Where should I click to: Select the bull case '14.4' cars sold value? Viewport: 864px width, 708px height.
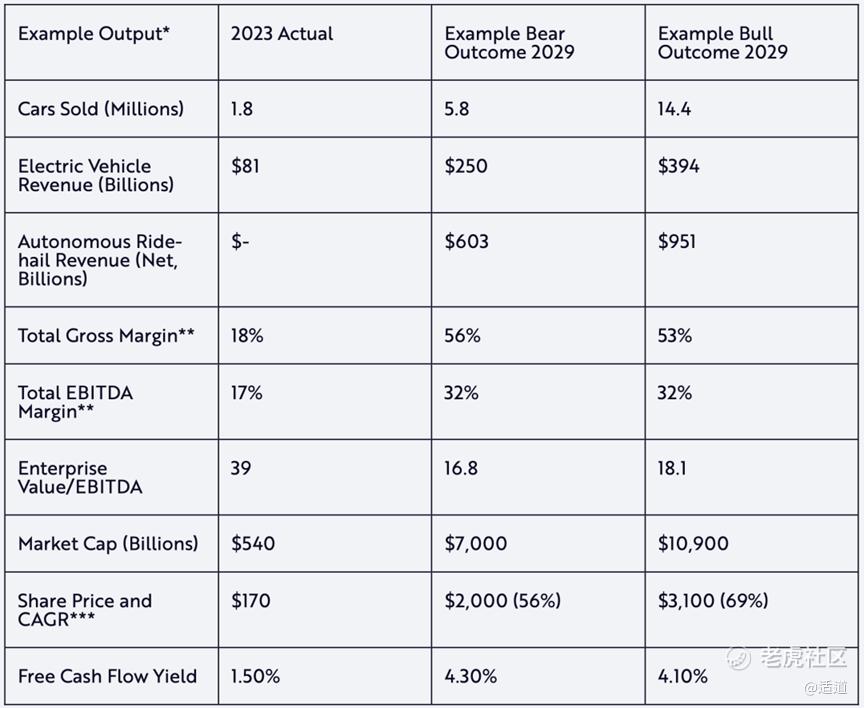(x=674, y=109)
